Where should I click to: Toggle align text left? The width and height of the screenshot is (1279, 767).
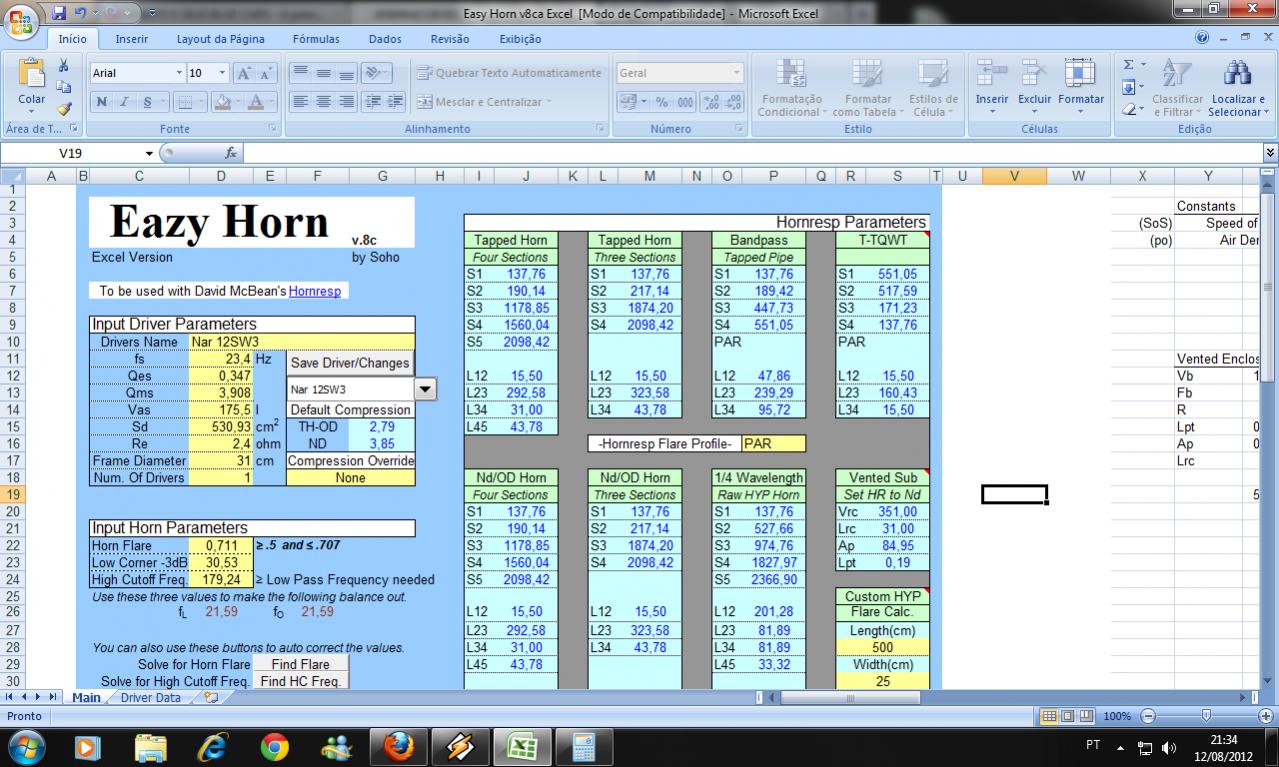pyautogui.click(x=300, y=101)
